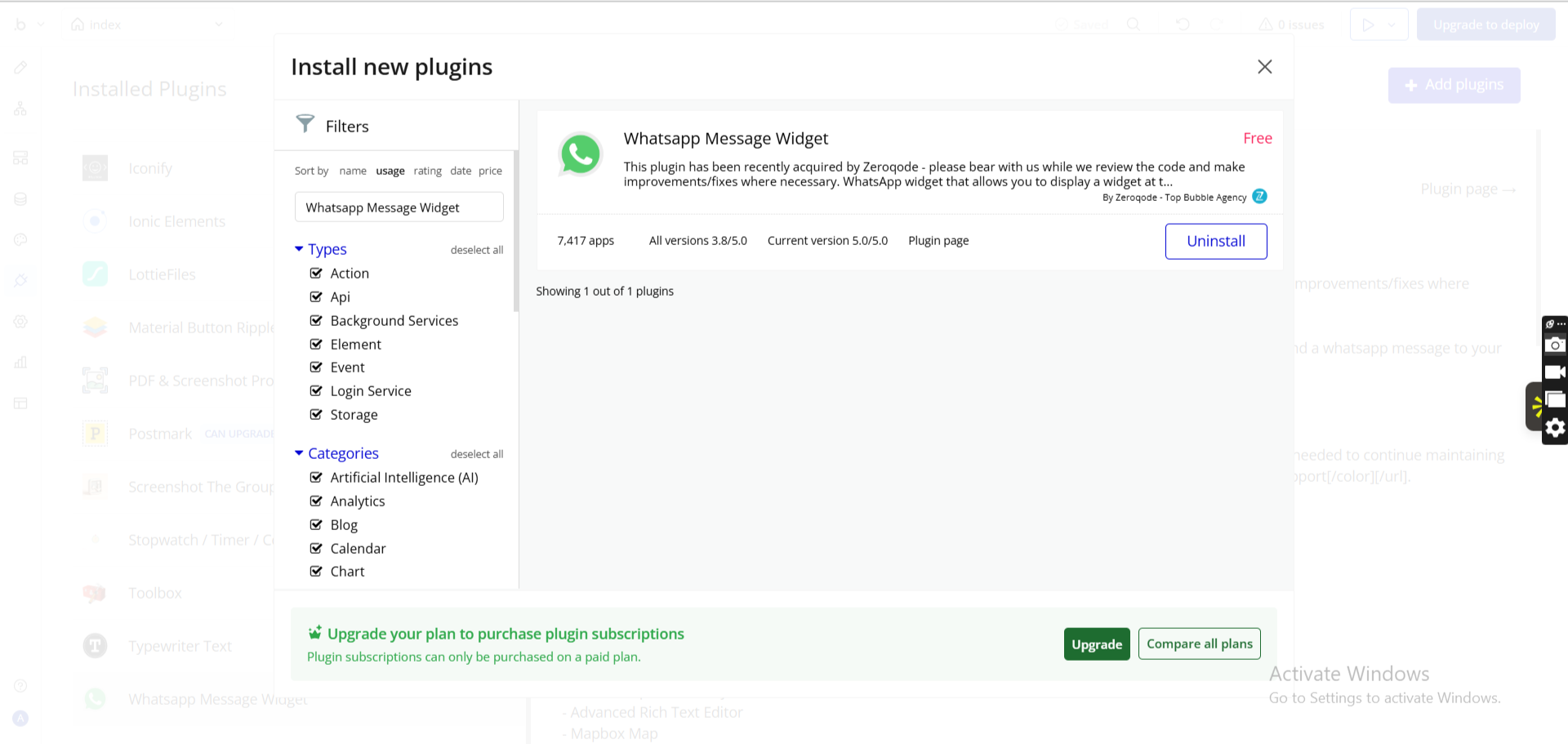Disable the Analytics category checkbox
The height and width of the screenshot is (744, 1568).
point(316,501)
